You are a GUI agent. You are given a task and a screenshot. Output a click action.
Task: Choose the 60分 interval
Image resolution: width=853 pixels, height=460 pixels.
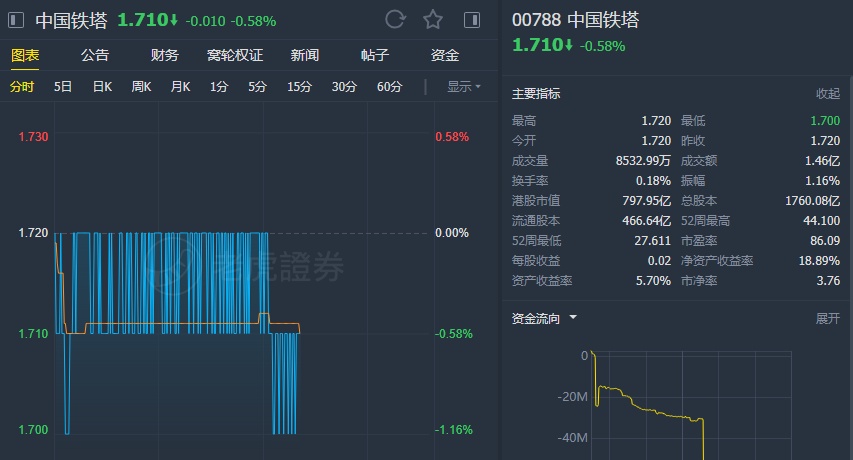click(x=389, y=87)
